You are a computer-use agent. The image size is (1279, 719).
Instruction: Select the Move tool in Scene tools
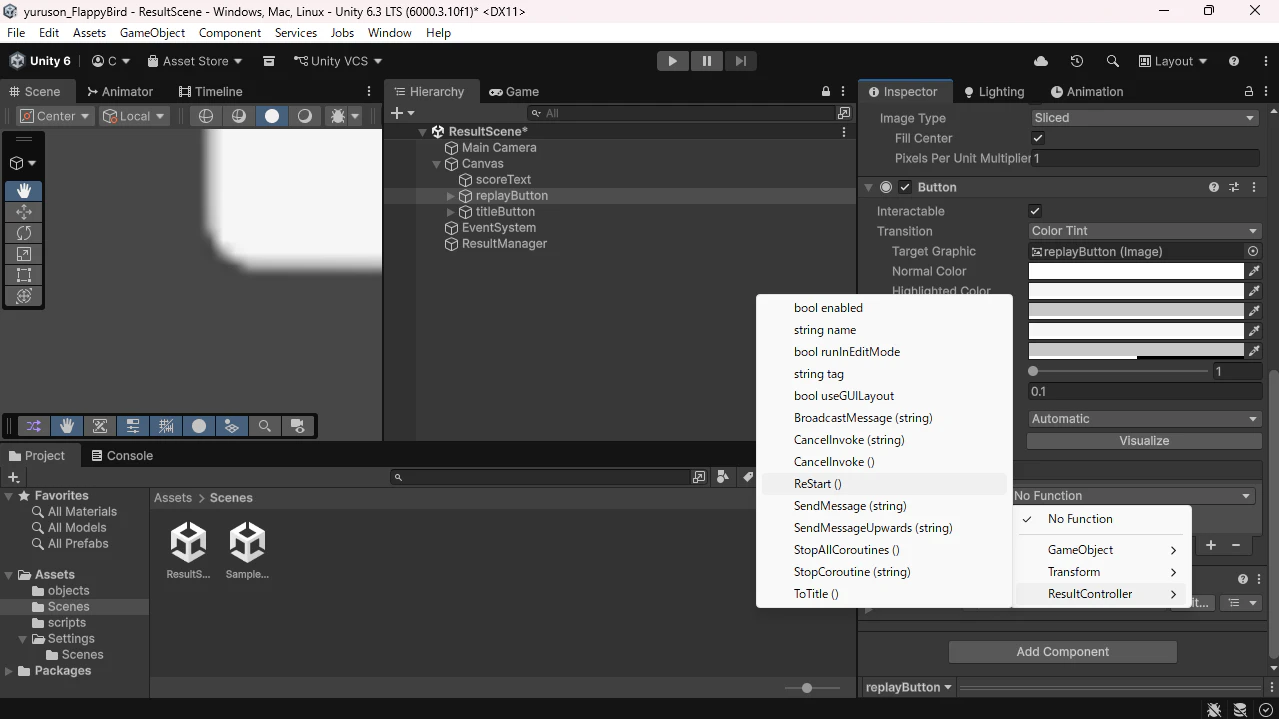tap(24, 211)
